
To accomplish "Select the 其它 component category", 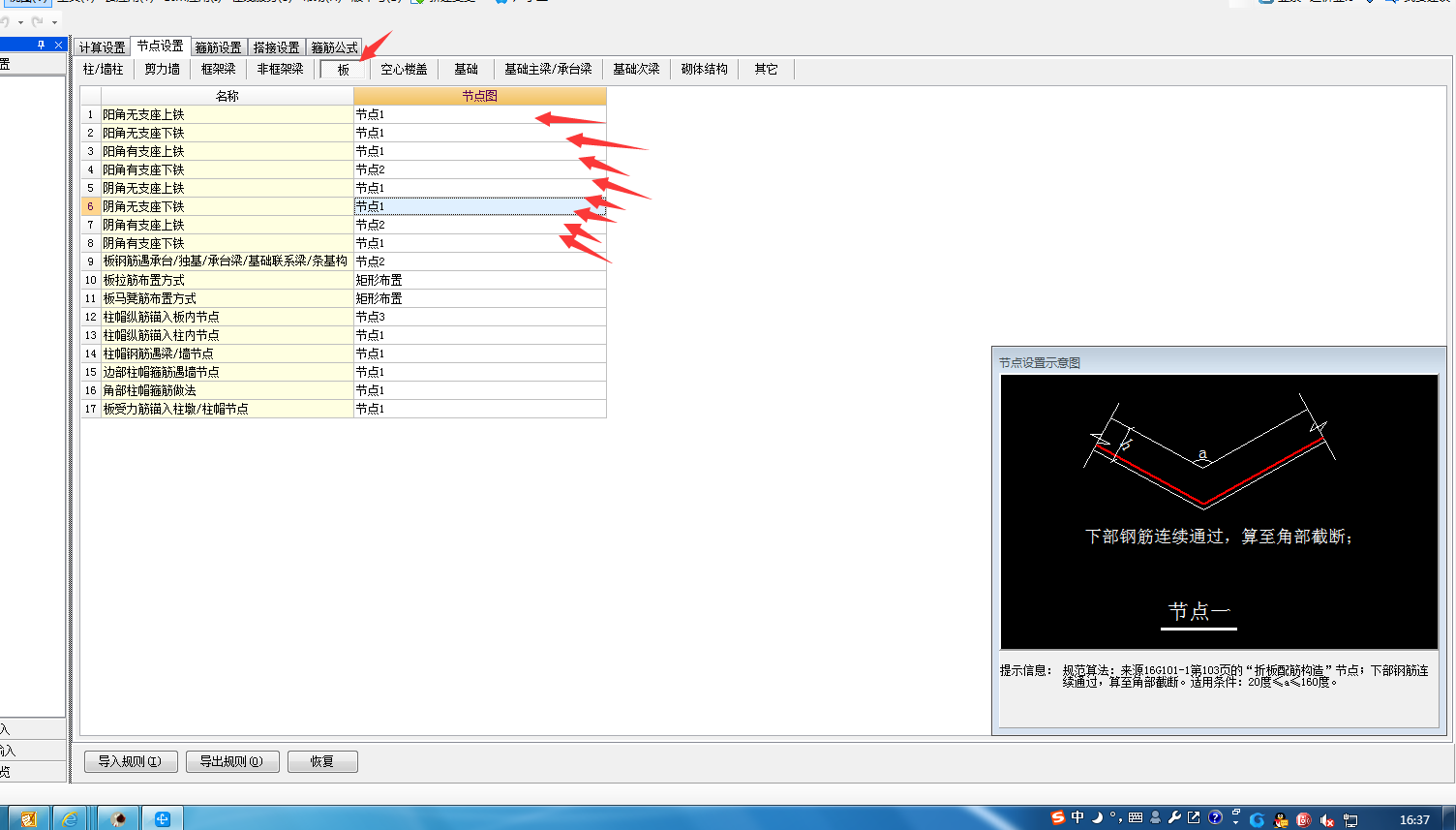I will 766,69.
